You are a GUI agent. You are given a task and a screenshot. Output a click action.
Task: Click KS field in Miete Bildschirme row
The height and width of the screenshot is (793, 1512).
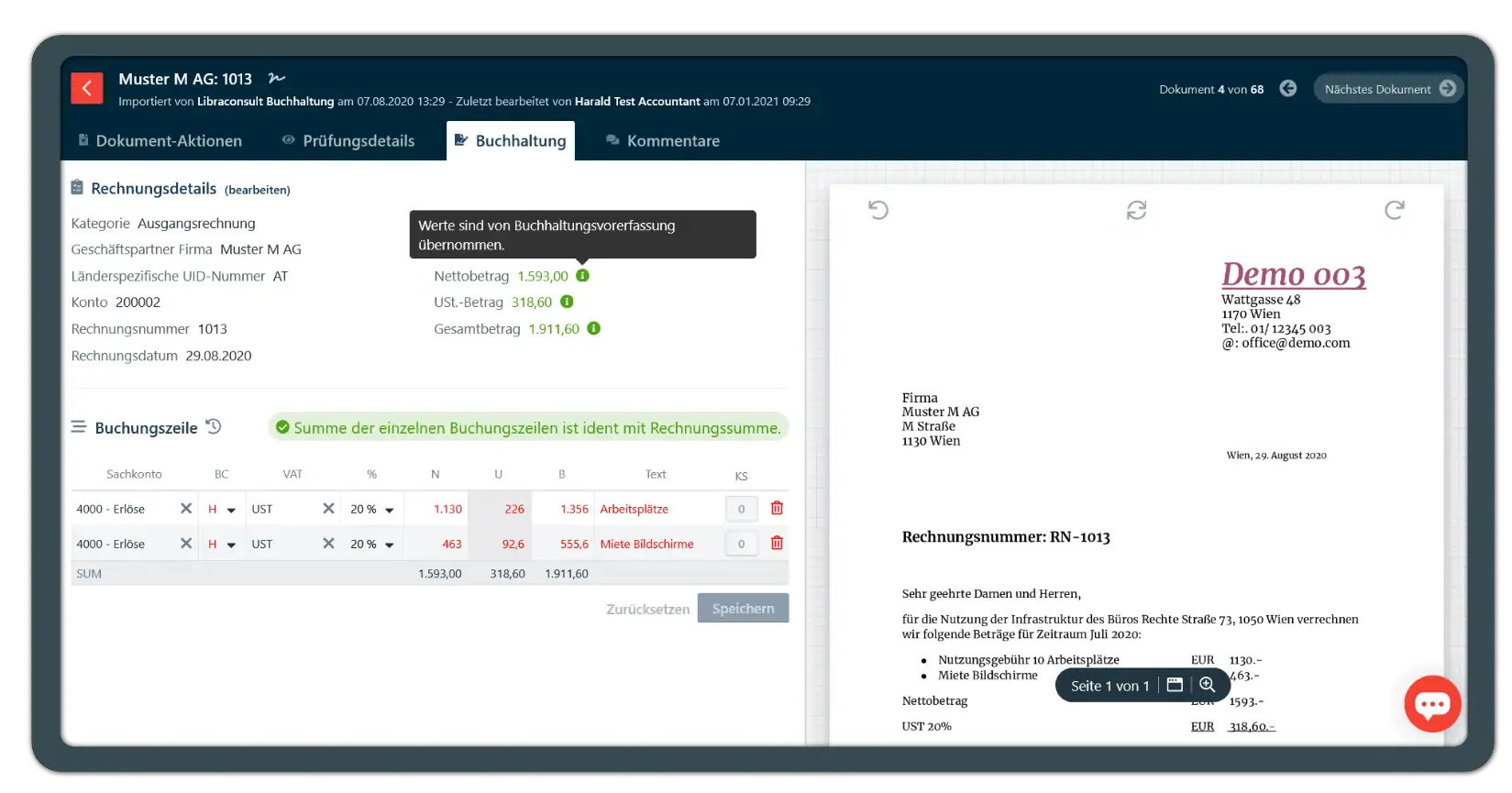742,544
